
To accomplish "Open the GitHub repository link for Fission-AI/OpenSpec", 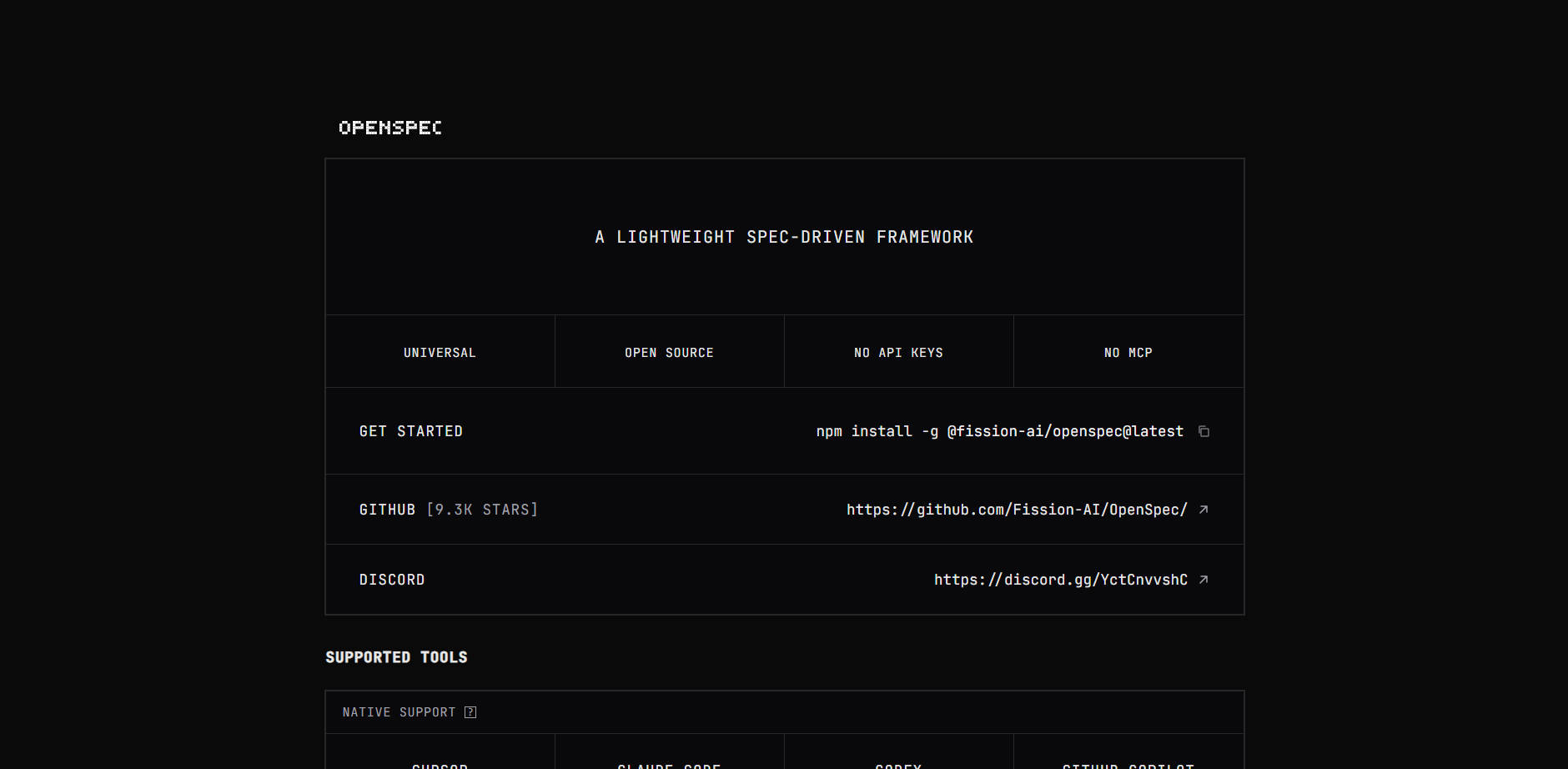I will coord(1015,510).
